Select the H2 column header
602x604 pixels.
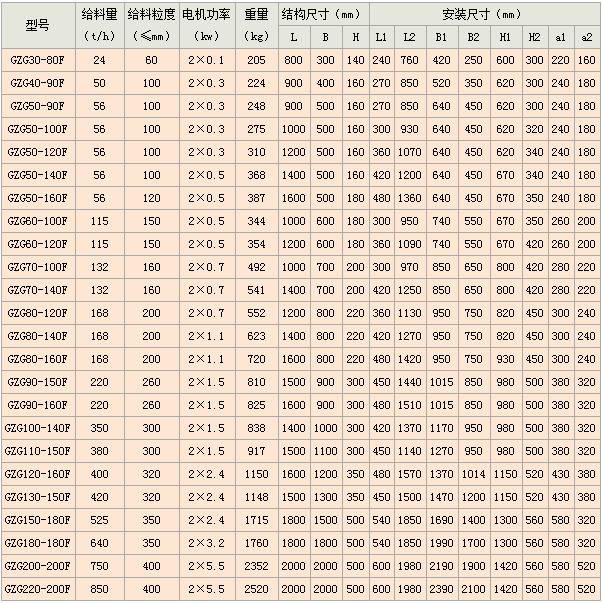click(534, 37)
